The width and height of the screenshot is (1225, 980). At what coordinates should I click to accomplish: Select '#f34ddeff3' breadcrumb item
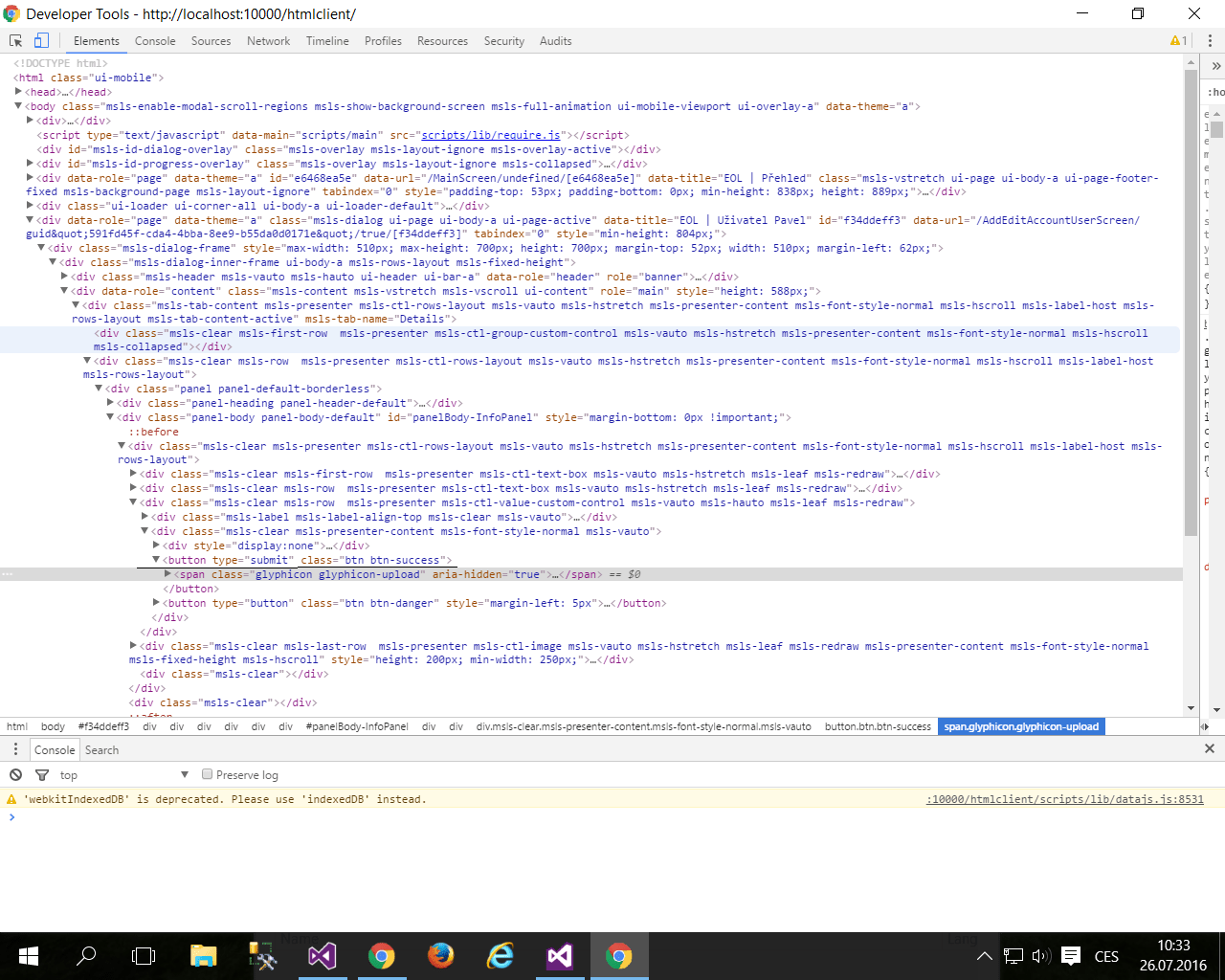[x=103, y=726]
